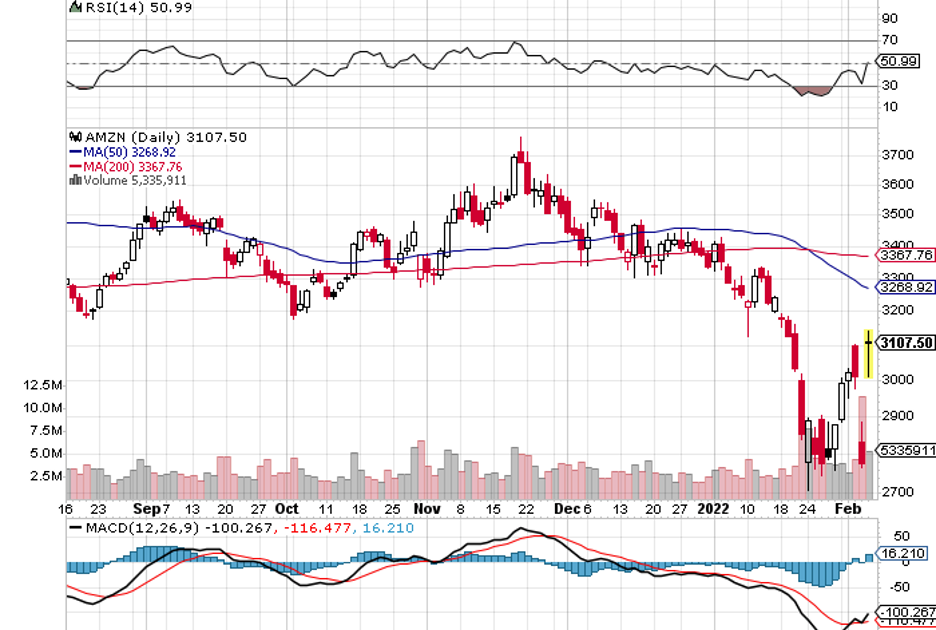Jump to 2022 on the date axis
Screen dimensions: 936x630
click(x=713, y=508)
